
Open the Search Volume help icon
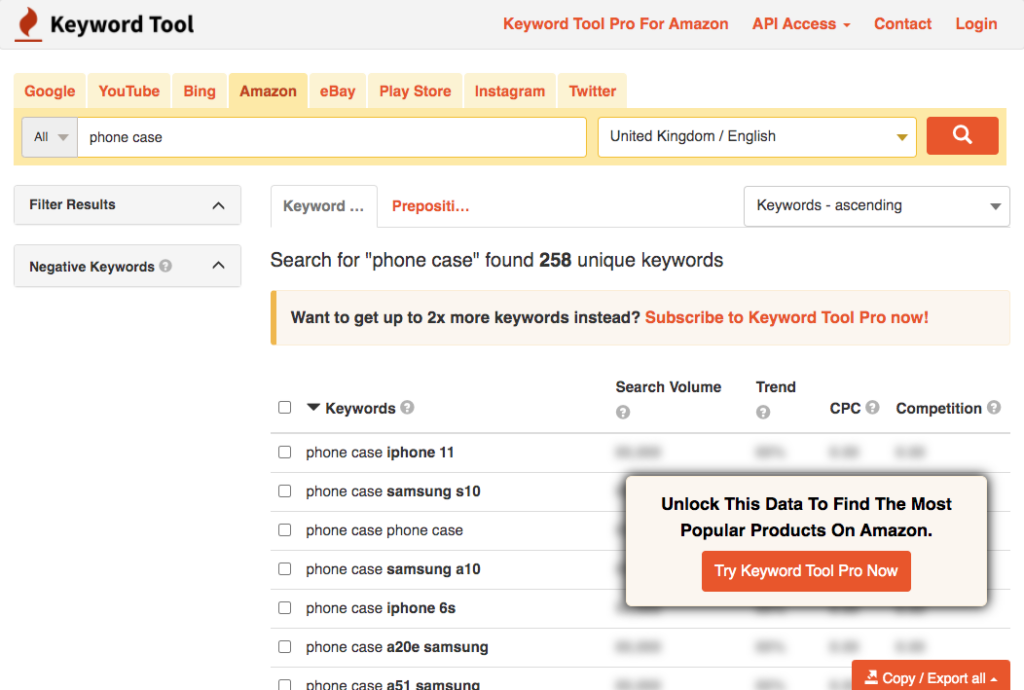point(623,412)
